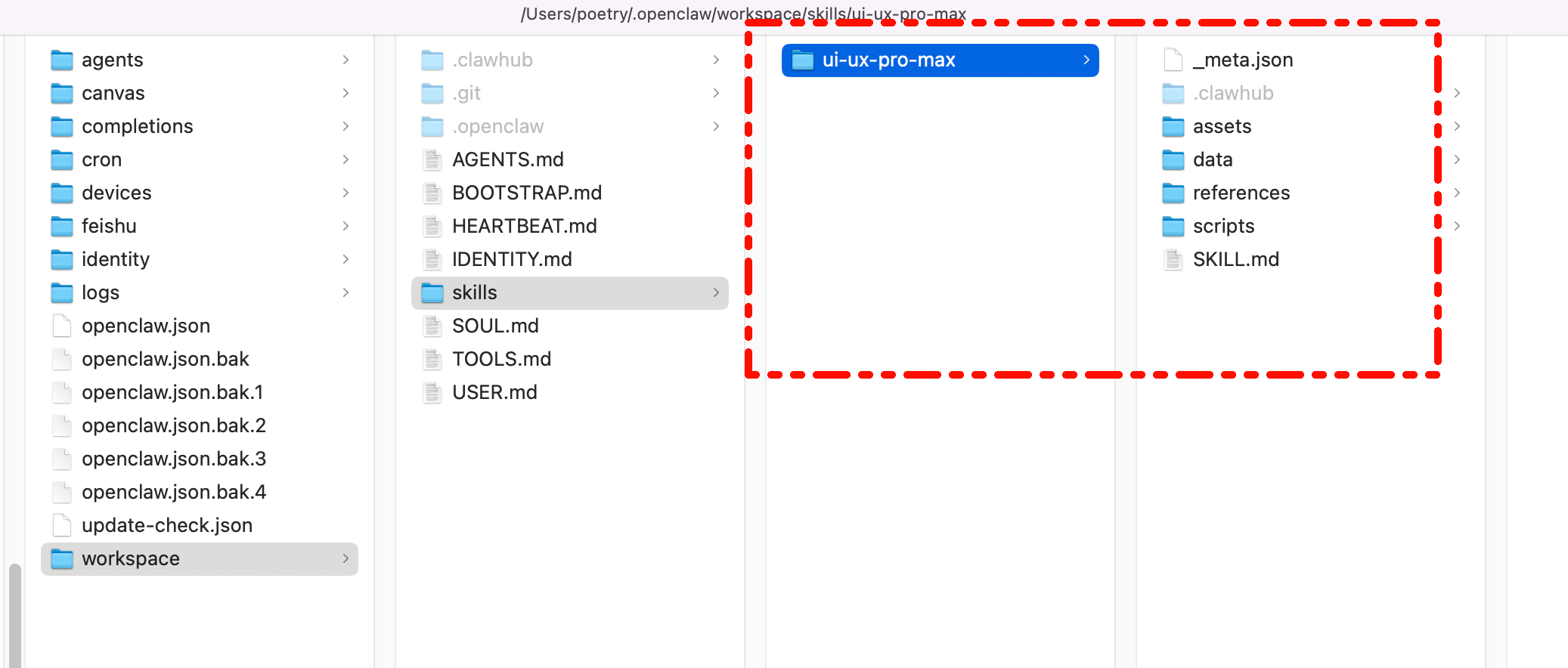The width and height of the screenshot is (1568, 668).
Task: Click the AGENTS.md document icon
Action: 432,159
